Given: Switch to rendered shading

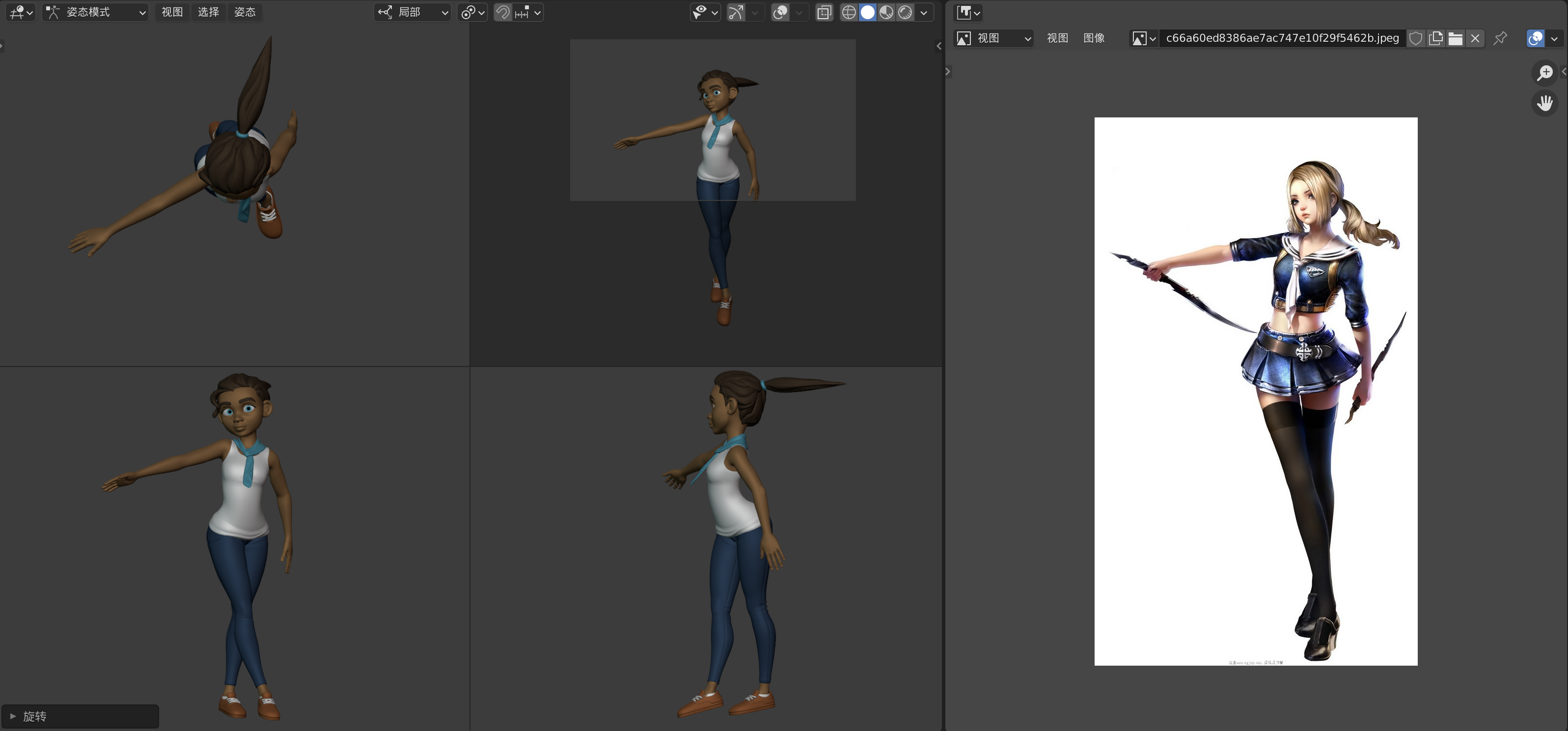Looking at the screenshot, I should tap(905, 12).
